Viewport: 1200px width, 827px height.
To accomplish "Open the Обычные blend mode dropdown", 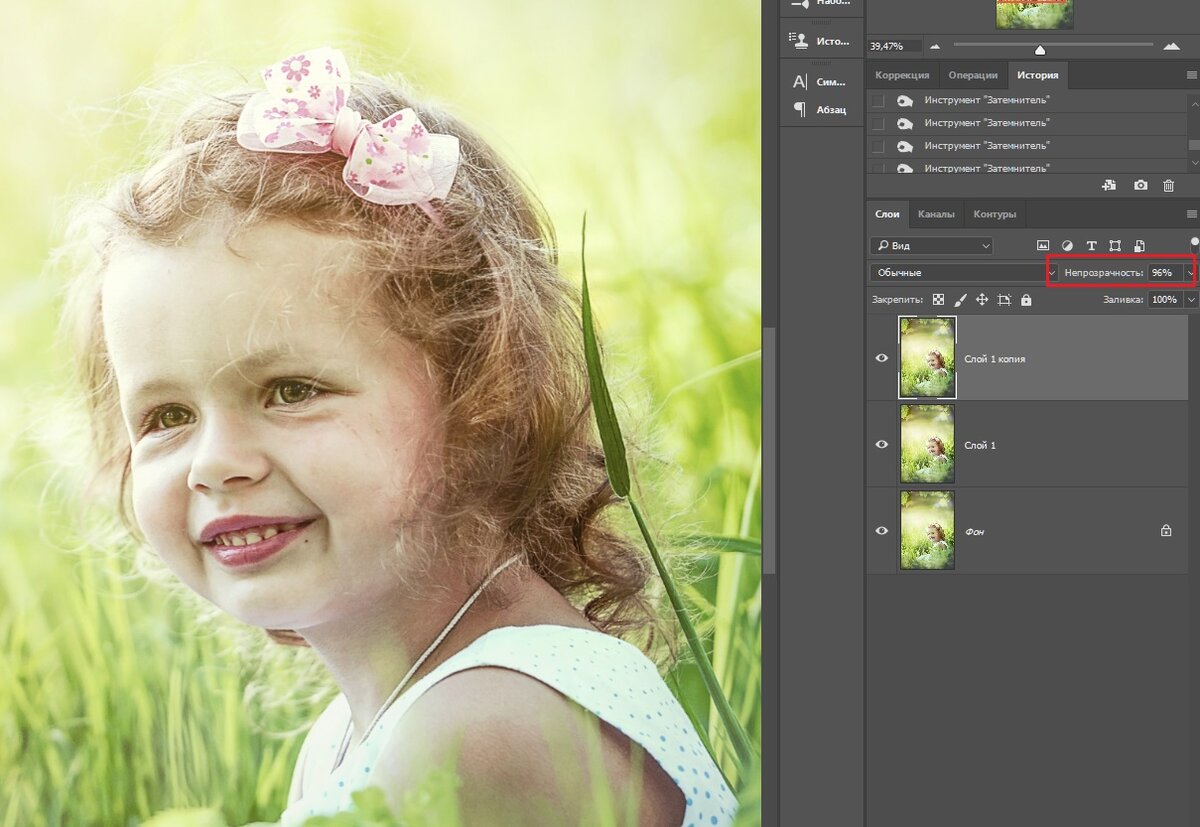I will [963, 272].
